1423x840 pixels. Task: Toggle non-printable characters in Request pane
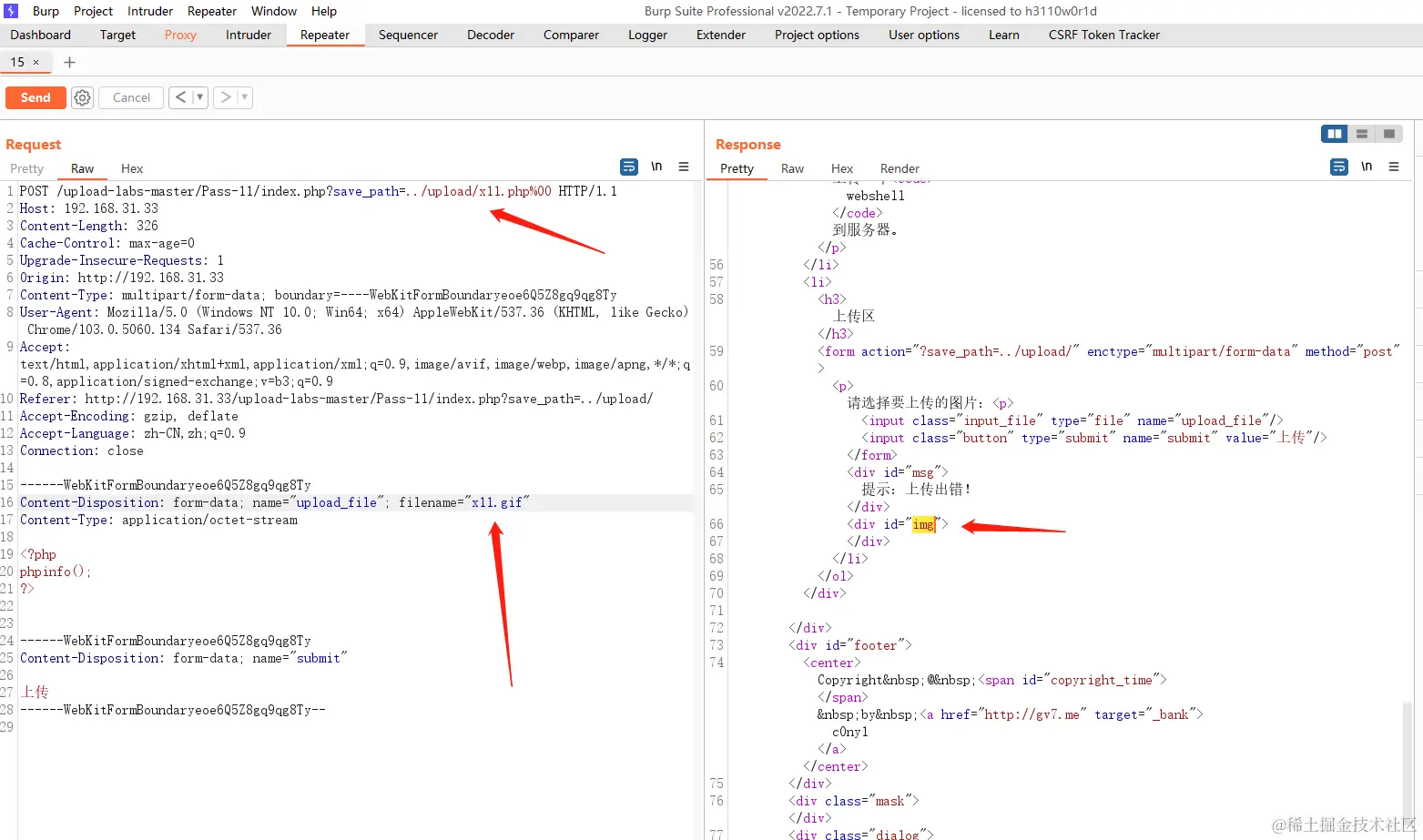pyautogui.click(x=656, y=167)
